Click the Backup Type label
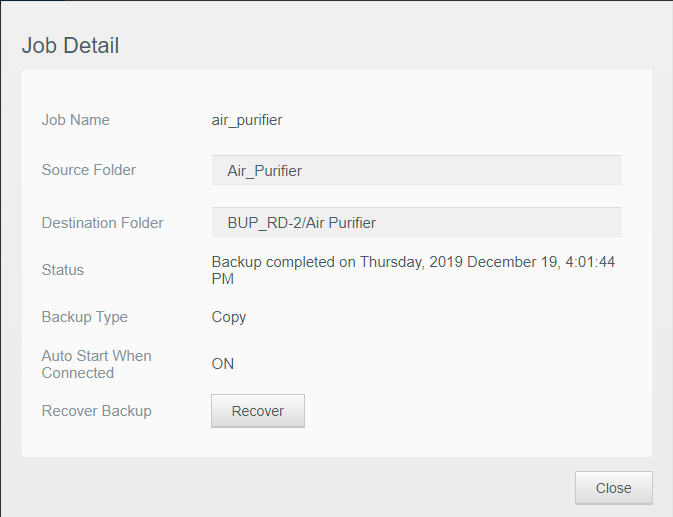Screen dimensions: 673x517 [85, 317]
